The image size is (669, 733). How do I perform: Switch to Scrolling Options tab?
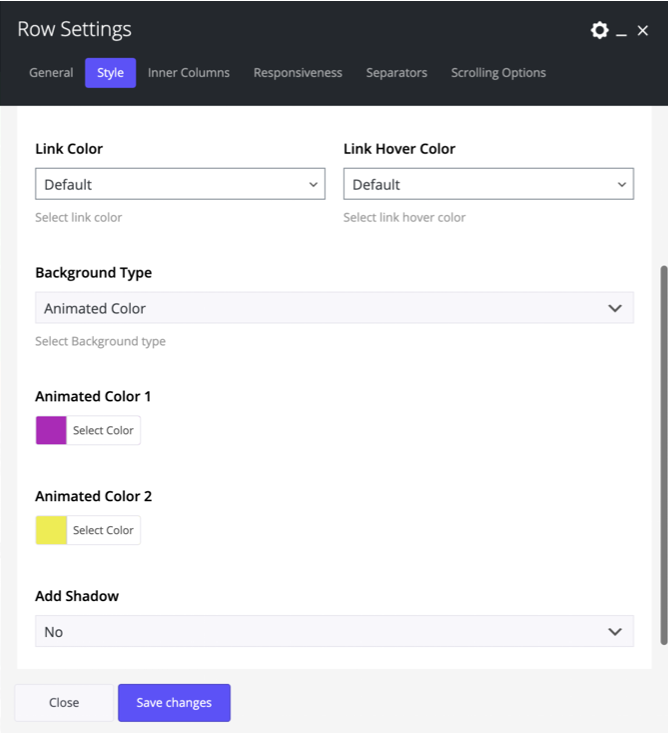[498, 73]
